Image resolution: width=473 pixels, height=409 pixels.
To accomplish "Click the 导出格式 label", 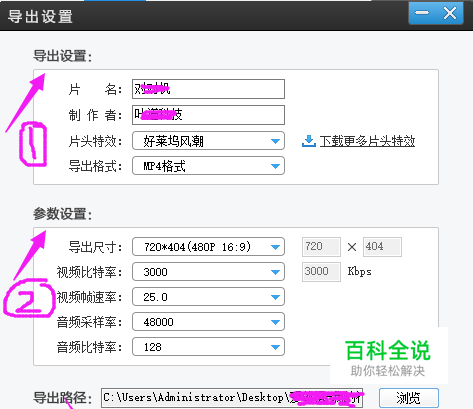I will pyautogui.click(x=95, y=166).
